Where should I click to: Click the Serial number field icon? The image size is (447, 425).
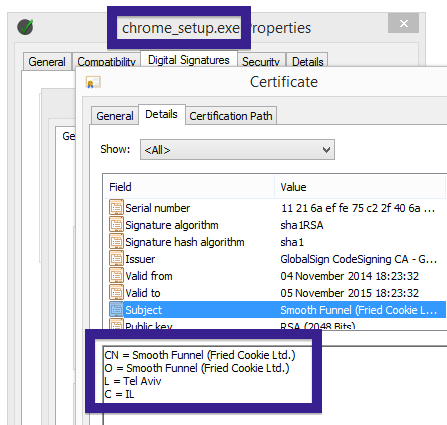point(116,208)
